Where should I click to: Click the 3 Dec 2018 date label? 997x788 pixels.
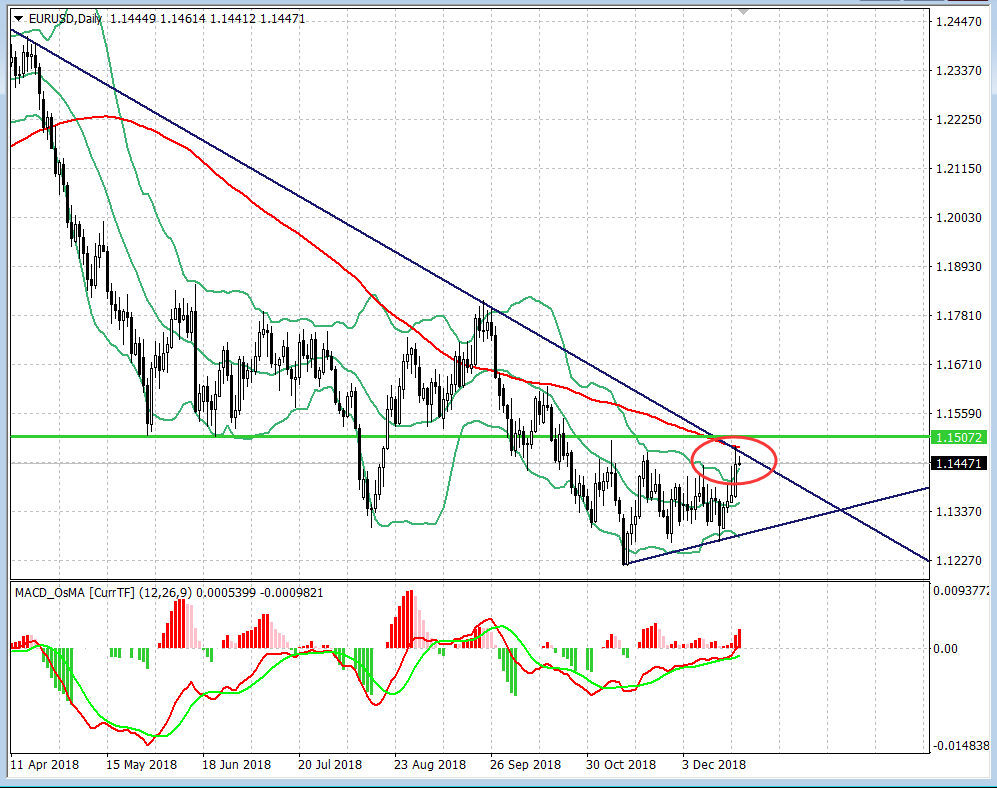click(714, 764)
